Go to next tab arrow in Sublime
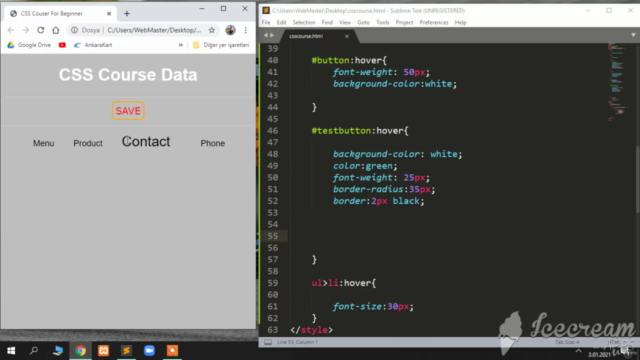This screenshot has width=640, height=360. tap(271, 36)
